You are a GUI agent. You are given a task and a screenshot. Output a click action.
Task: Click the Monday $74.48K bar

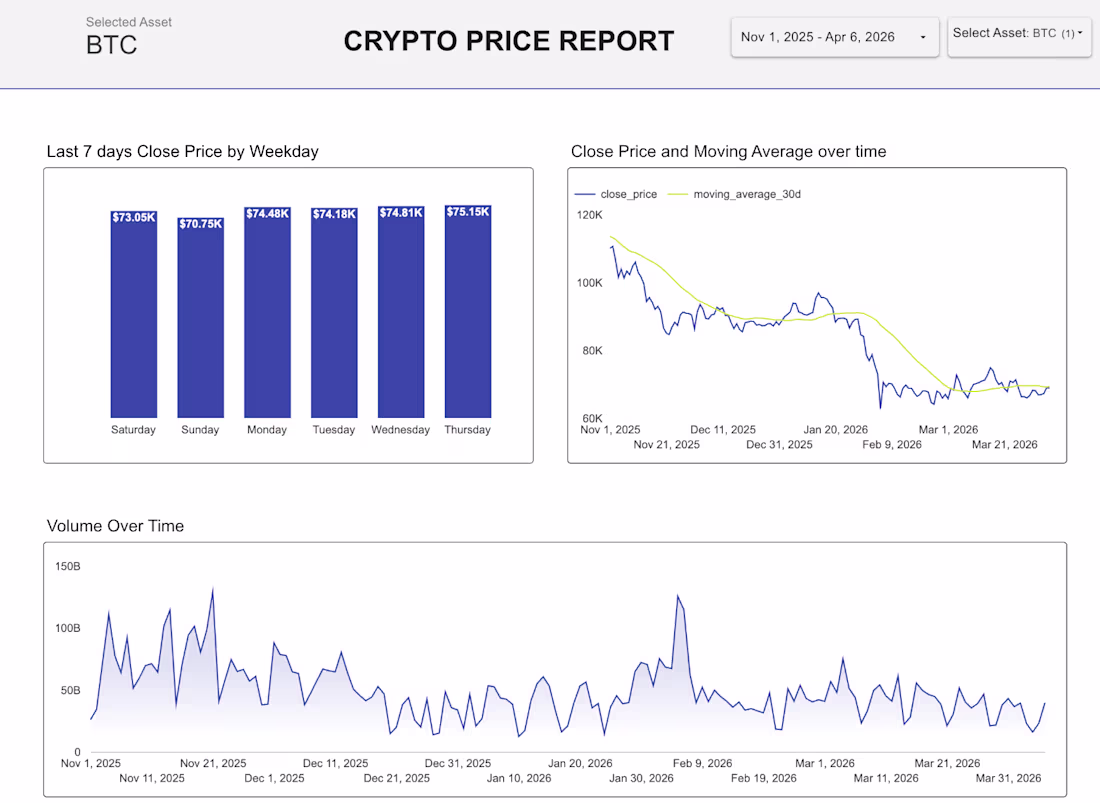tap(267, 312)
